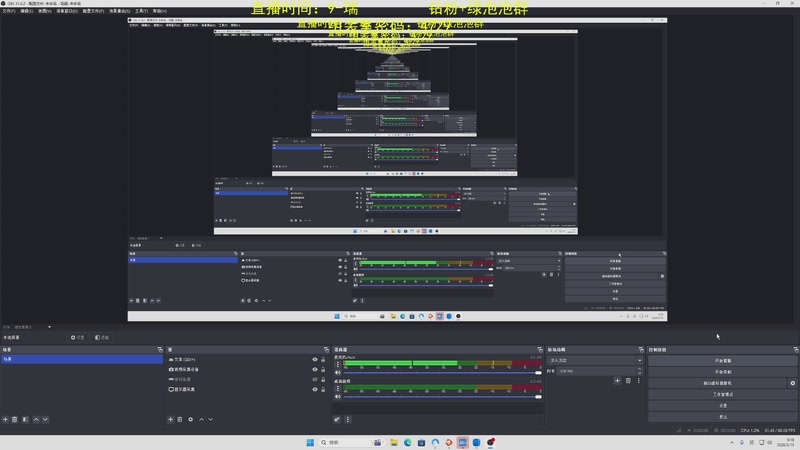Screen dimensions: 800x450
Task: Open the 帮助(H) Help menu
Action: [160, 11]
